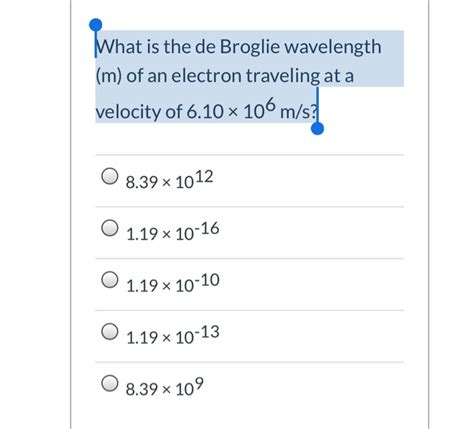Select the 8.39 × 10^12 radio button
This screenshot has height=429, width=474.
click(110, 176)
